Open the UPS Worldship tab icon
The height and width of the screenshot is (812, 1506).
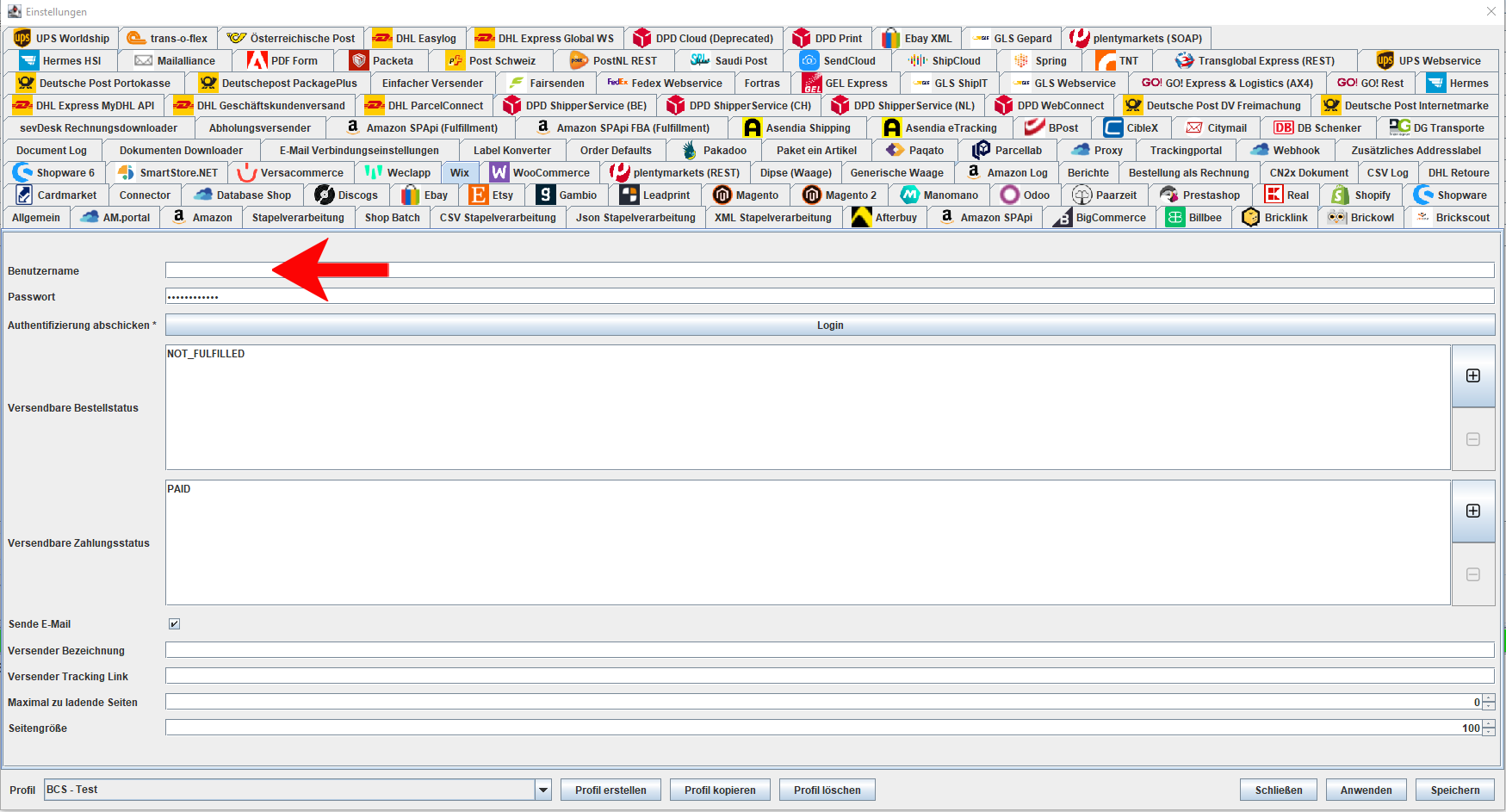22,38
